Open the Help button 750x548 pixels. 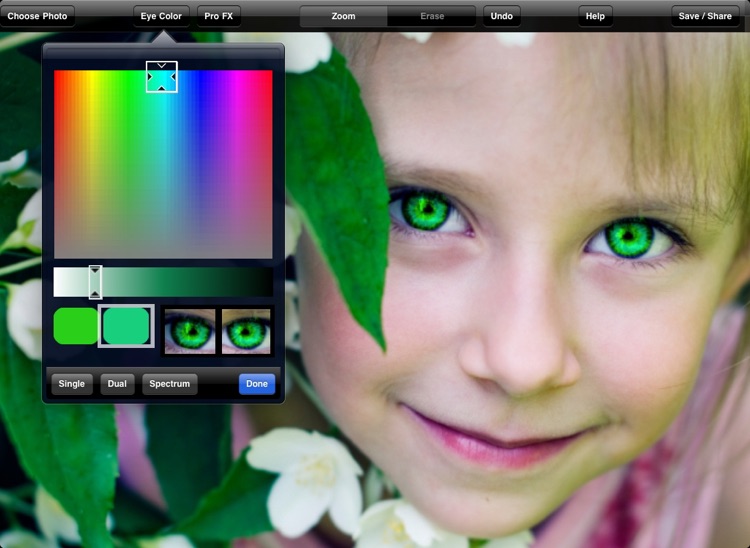pos(596,16)
